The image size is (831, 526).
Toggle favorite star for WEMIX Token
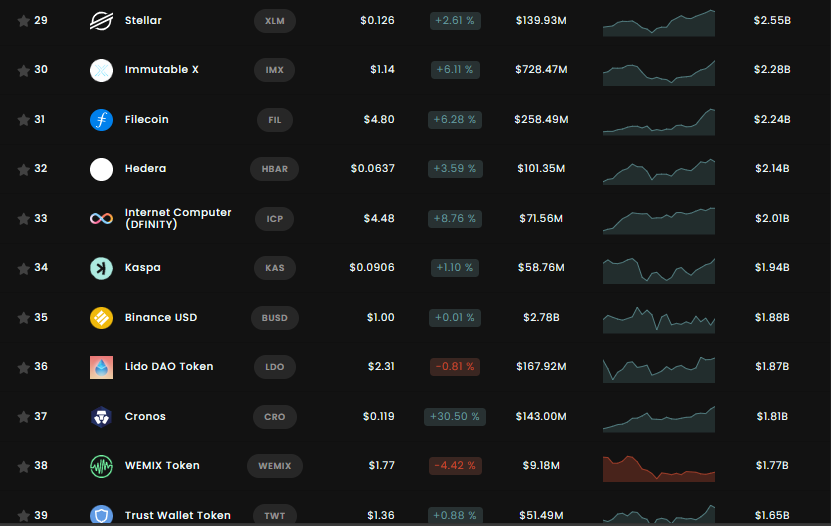coord(23,466)
